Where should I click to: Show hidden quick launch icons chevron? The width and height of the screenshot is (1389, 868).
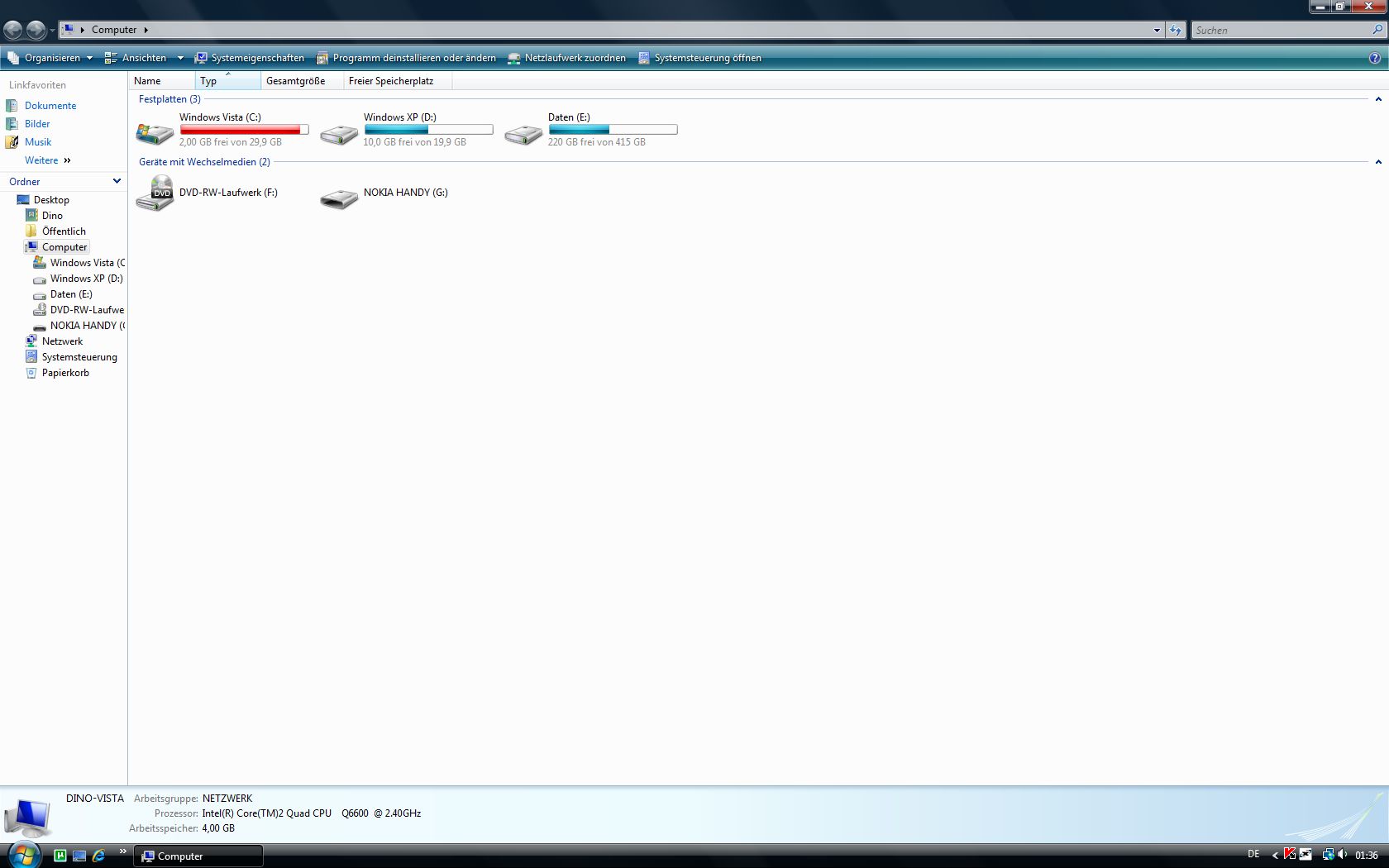coord(123,851)
